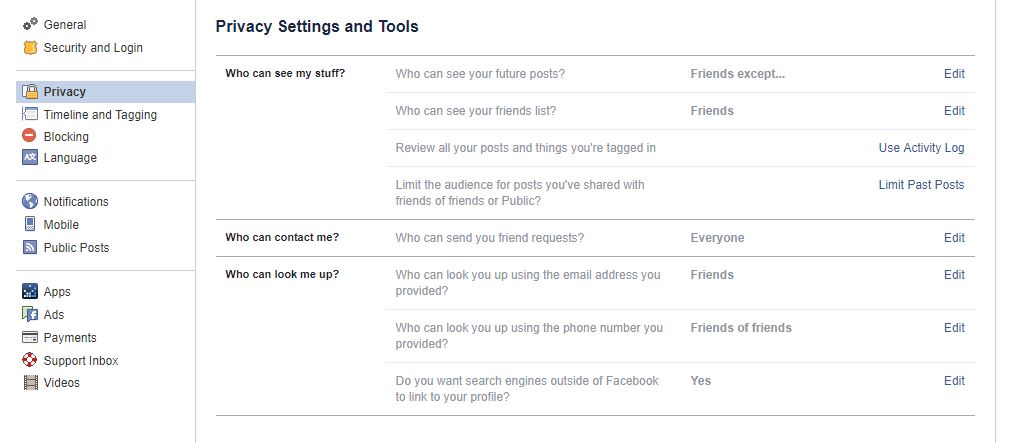Click the Public Posts RSS icon
Viewport: 1020px width, 443px height.
(x=30, y=247)
